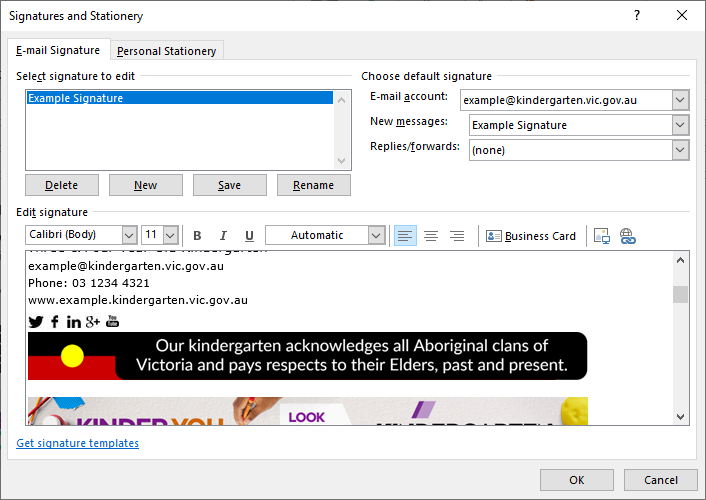Click the Facebook icon in signature

pos(54,322)
